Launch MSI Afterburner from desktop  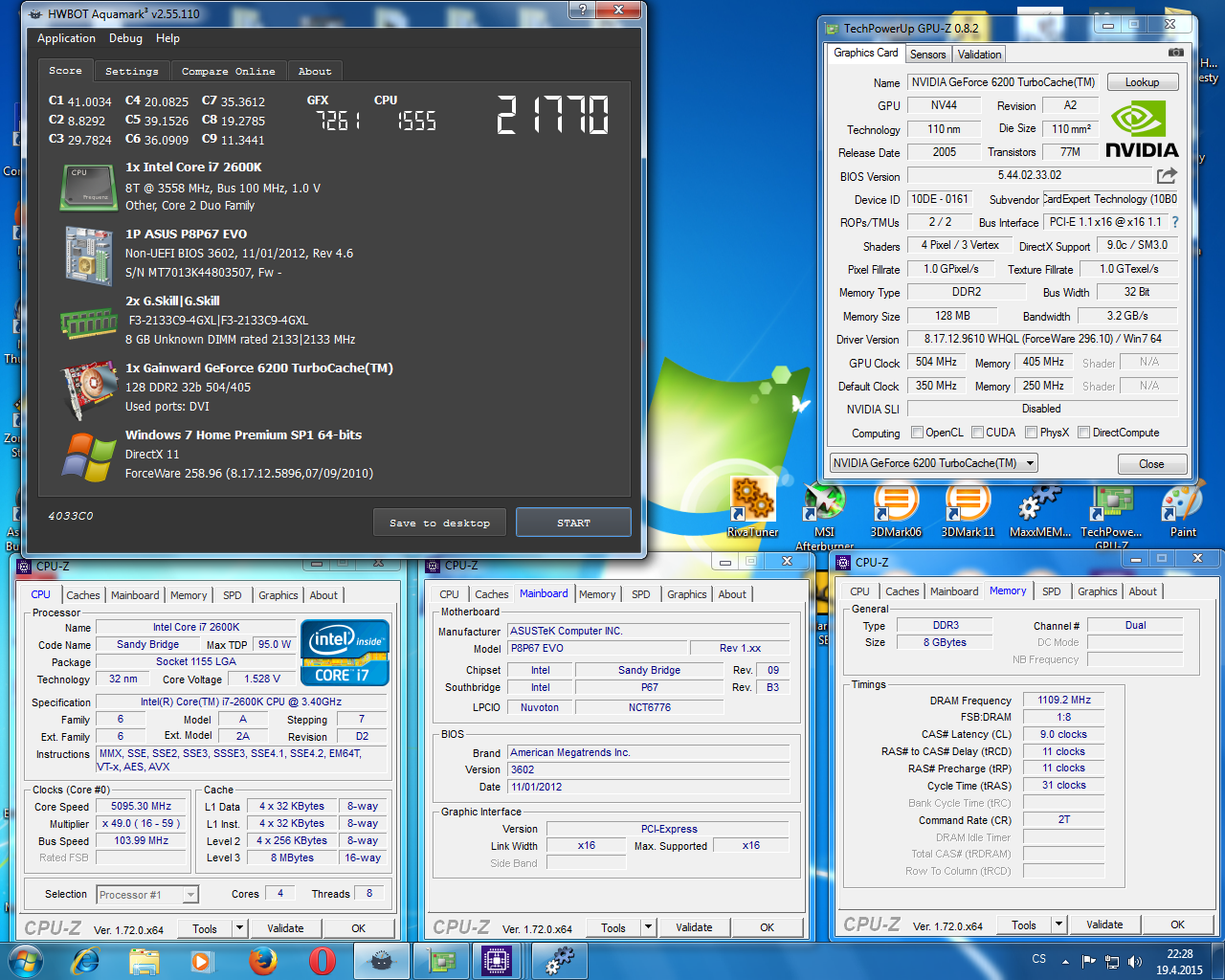pyautogui.click(x=824, y=515)
